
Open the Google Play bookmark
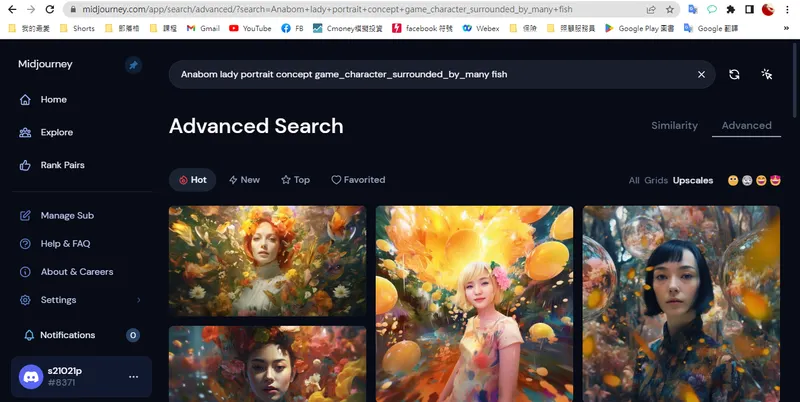[x=639, y=29]
